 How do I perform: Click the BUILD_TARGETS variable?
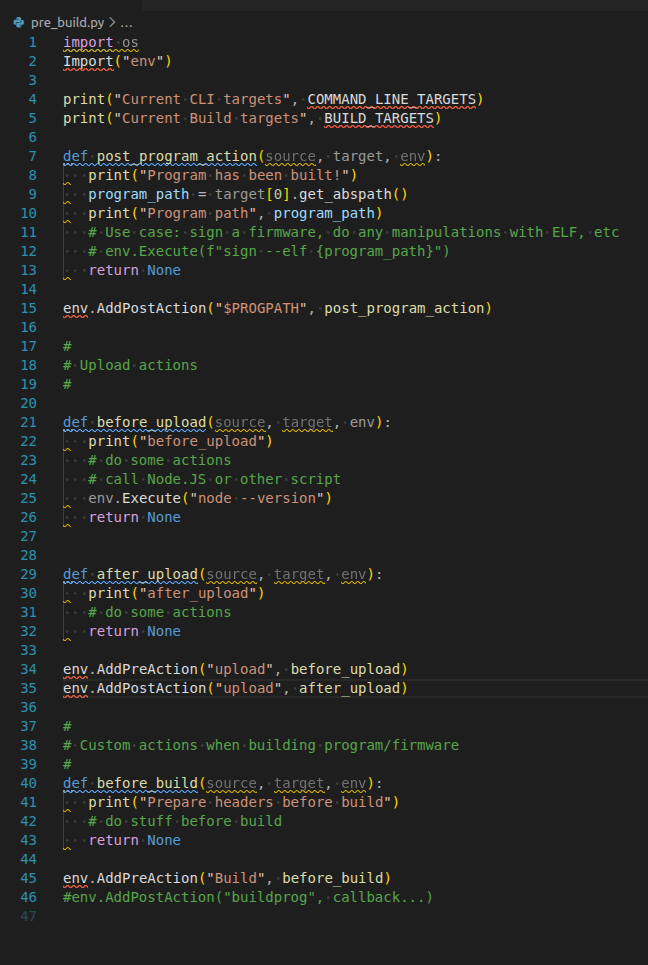tap(380, 118)
